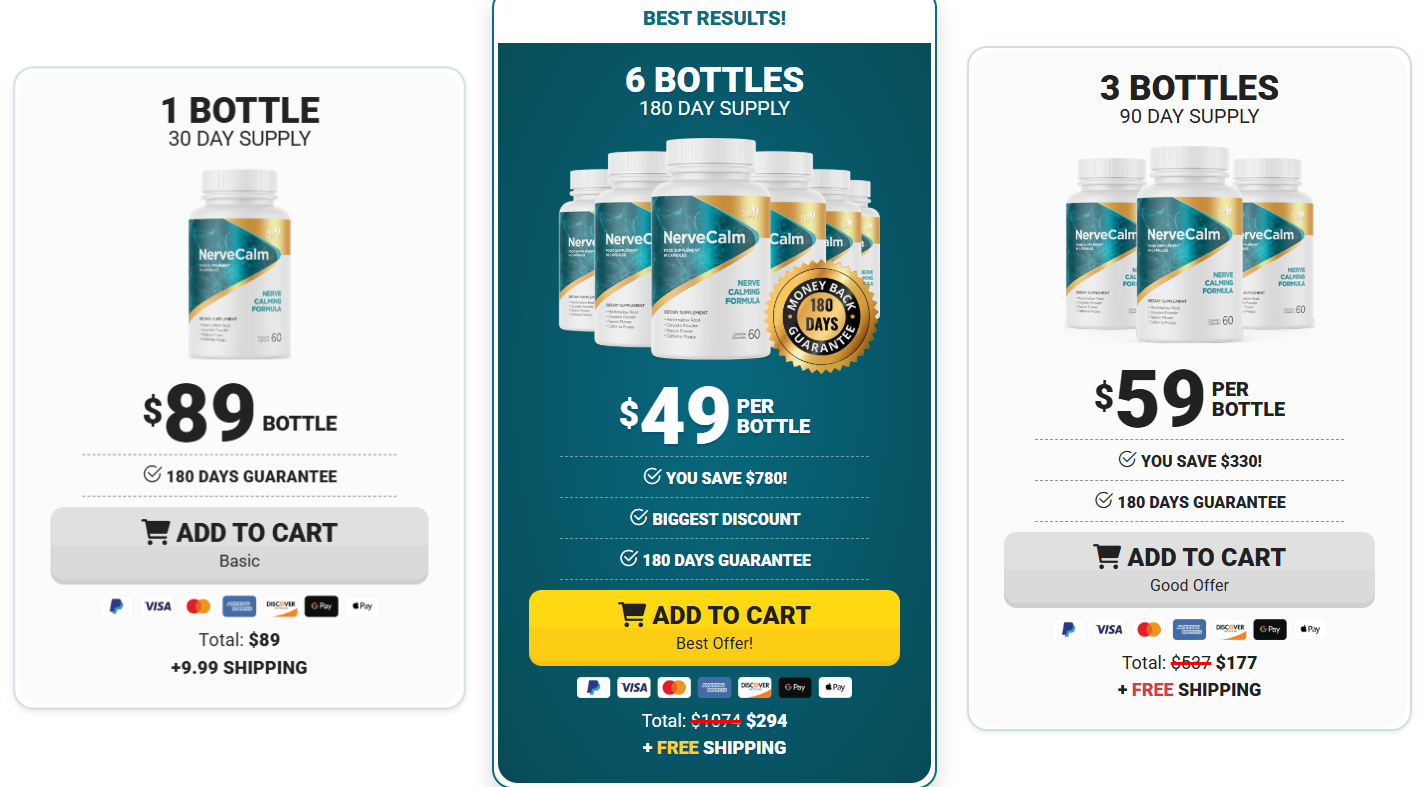Add the 6 Bottles Best Offer to cart
Screen dimensions: 1428x787
(714, 628)
